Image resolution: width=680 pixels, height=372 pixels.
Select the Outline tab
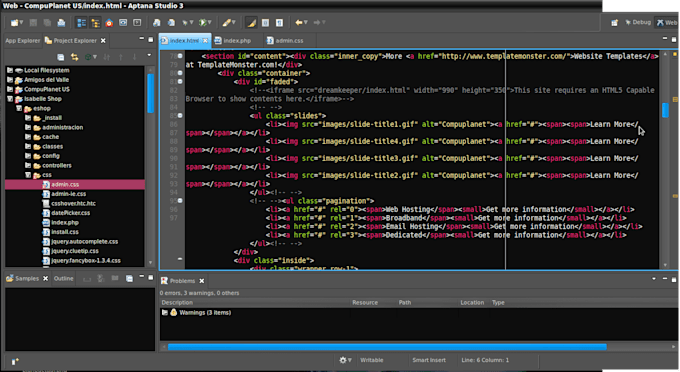(63, 278)
